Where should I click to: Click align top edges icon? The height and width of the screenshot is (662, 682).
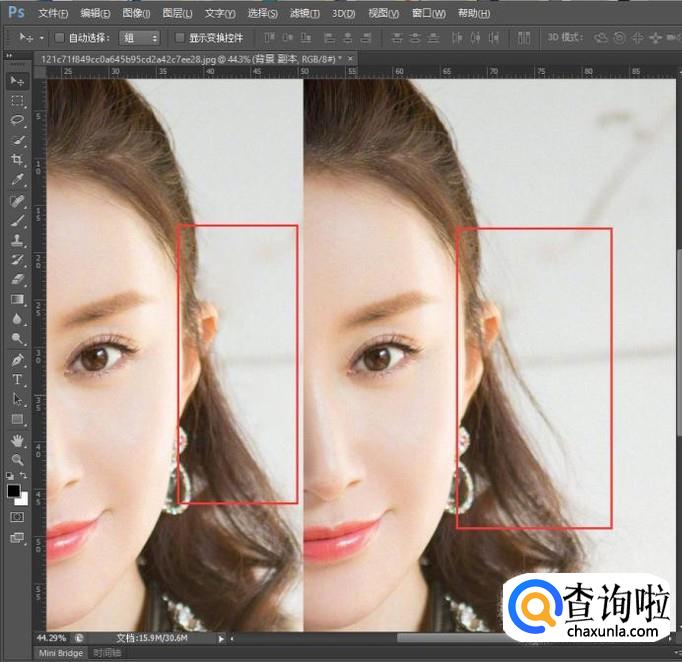pos(269,38)
